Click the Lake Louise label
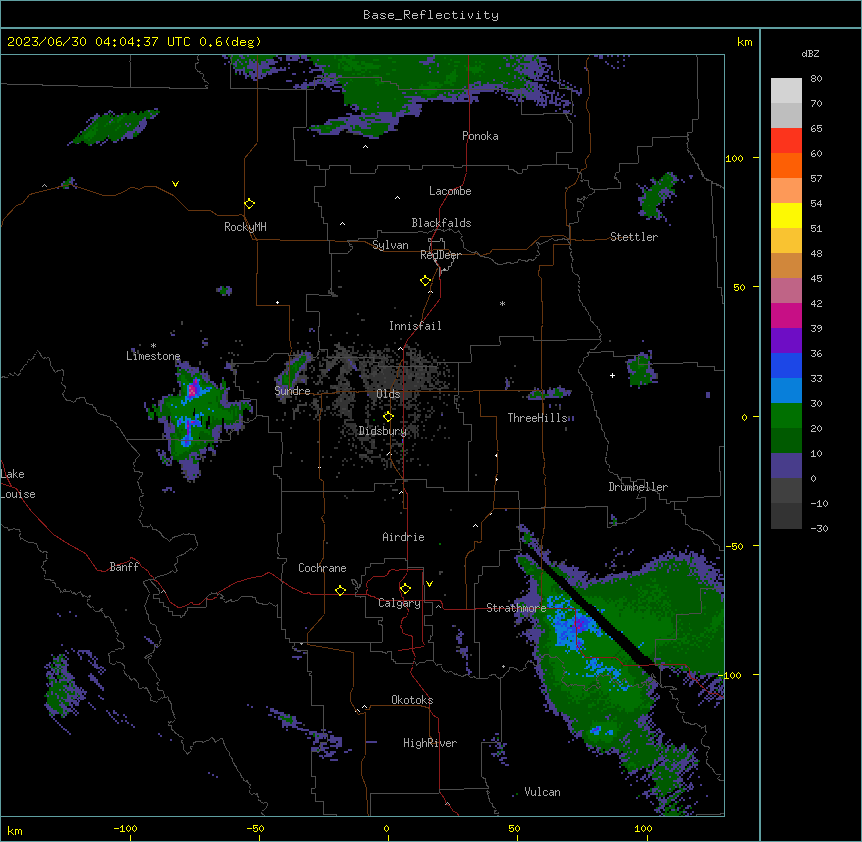The image size is (862, 842). [18, 484]
